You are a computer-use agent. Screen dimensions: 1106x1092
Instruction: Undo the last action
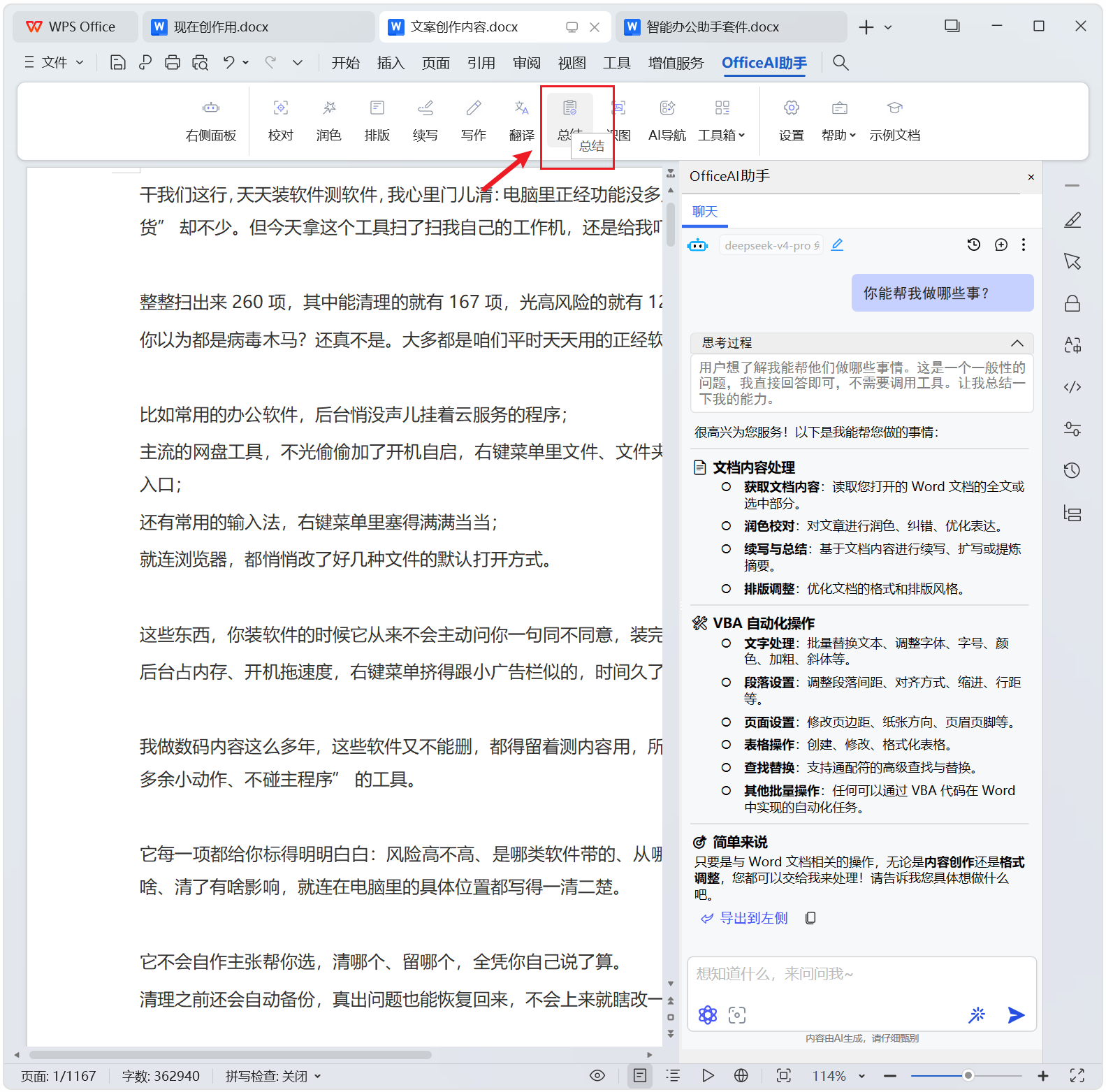pyautogui.click(x=228, y=63)
